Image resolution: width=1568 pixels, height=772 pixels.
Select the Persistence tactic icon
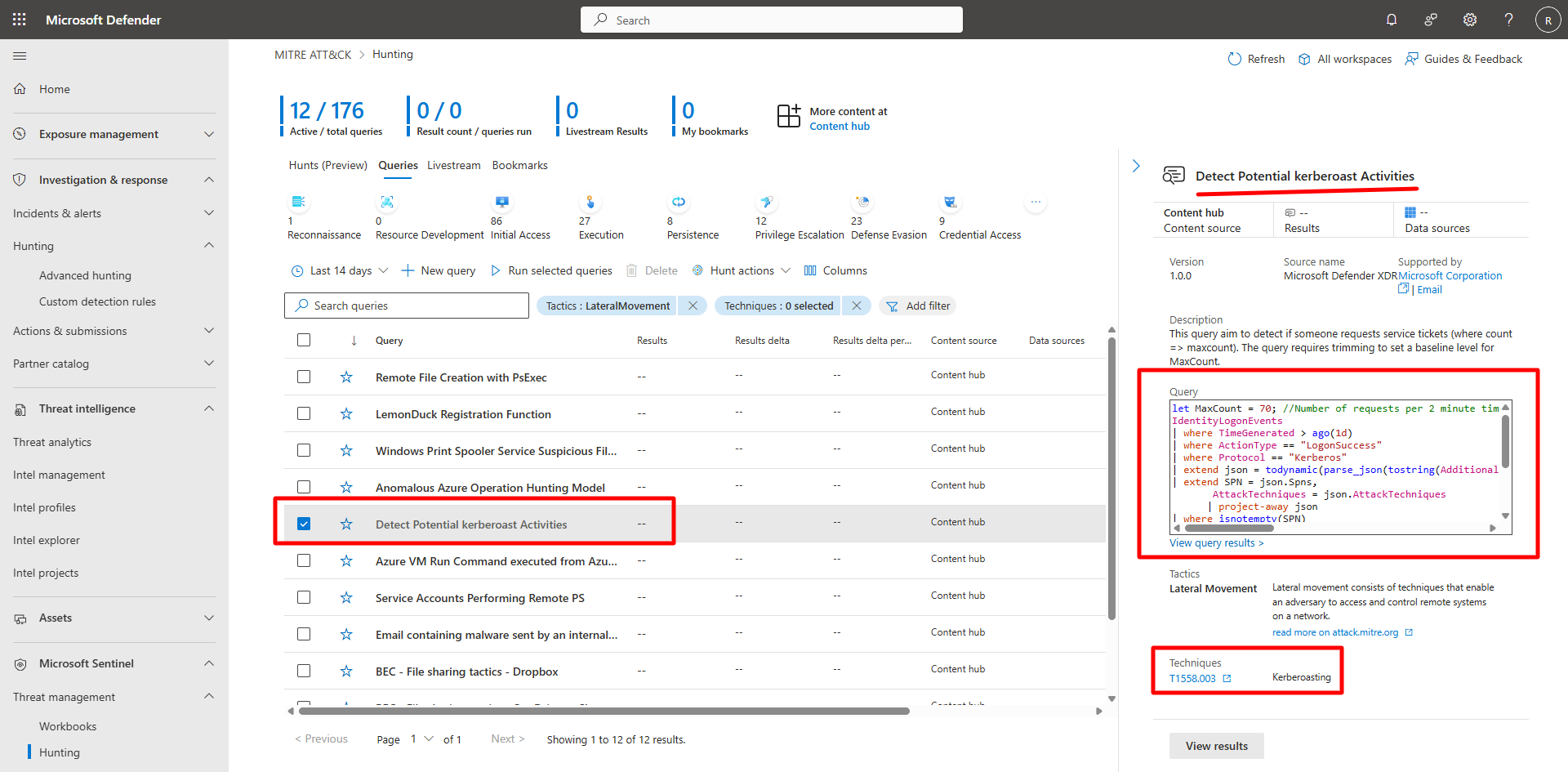pyautogui.click(x=679, y=202)
